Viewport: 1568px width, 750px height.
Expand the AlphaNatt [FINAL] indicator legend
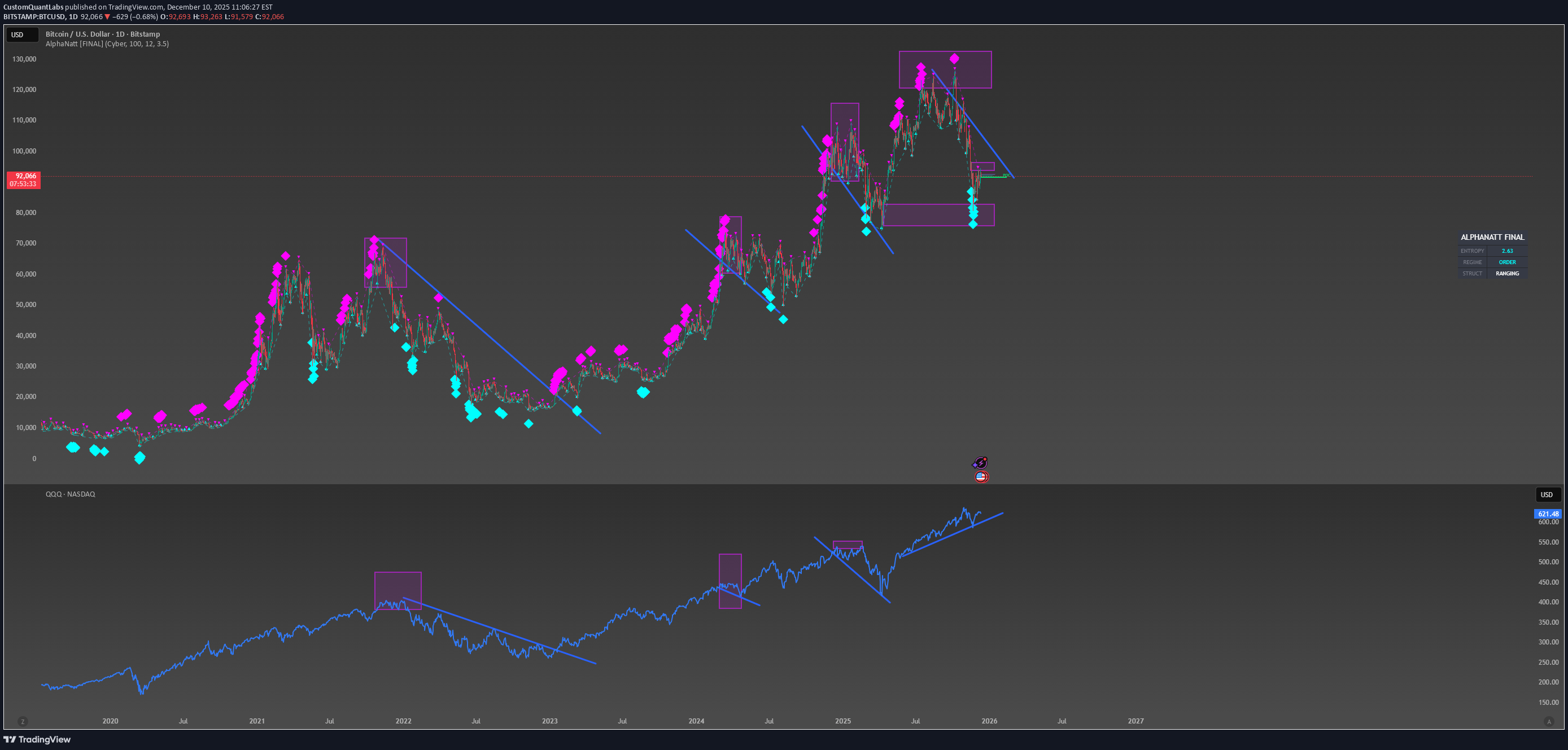pos(107,44)
